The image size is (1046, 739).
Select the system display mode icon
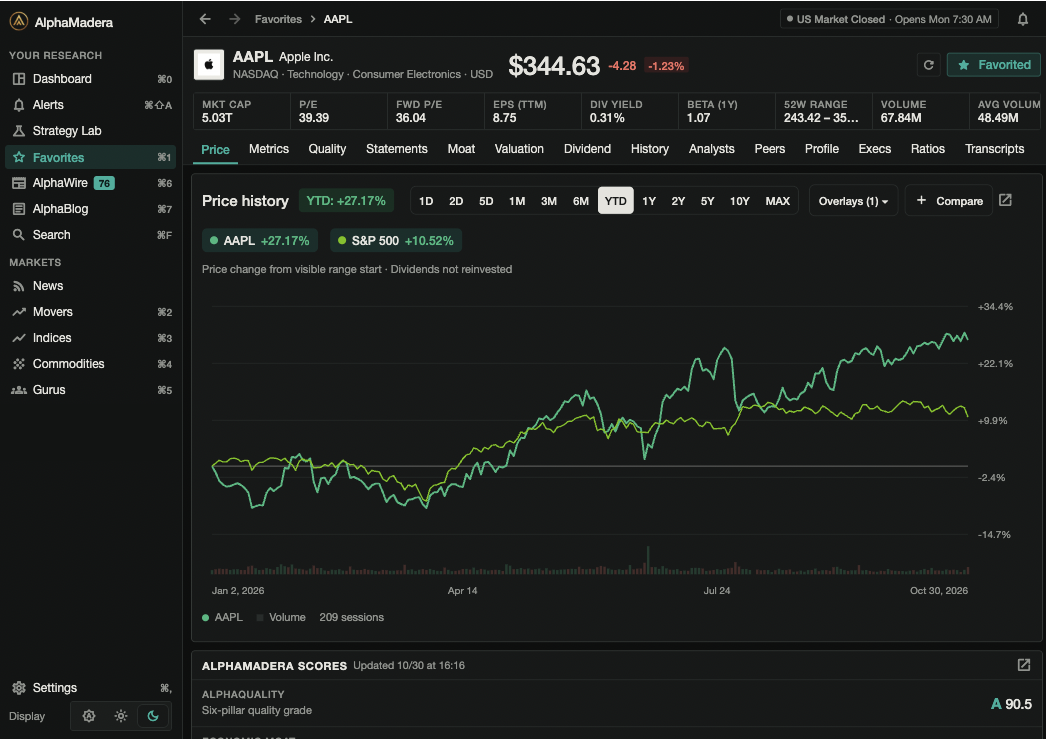coord(89,716)
